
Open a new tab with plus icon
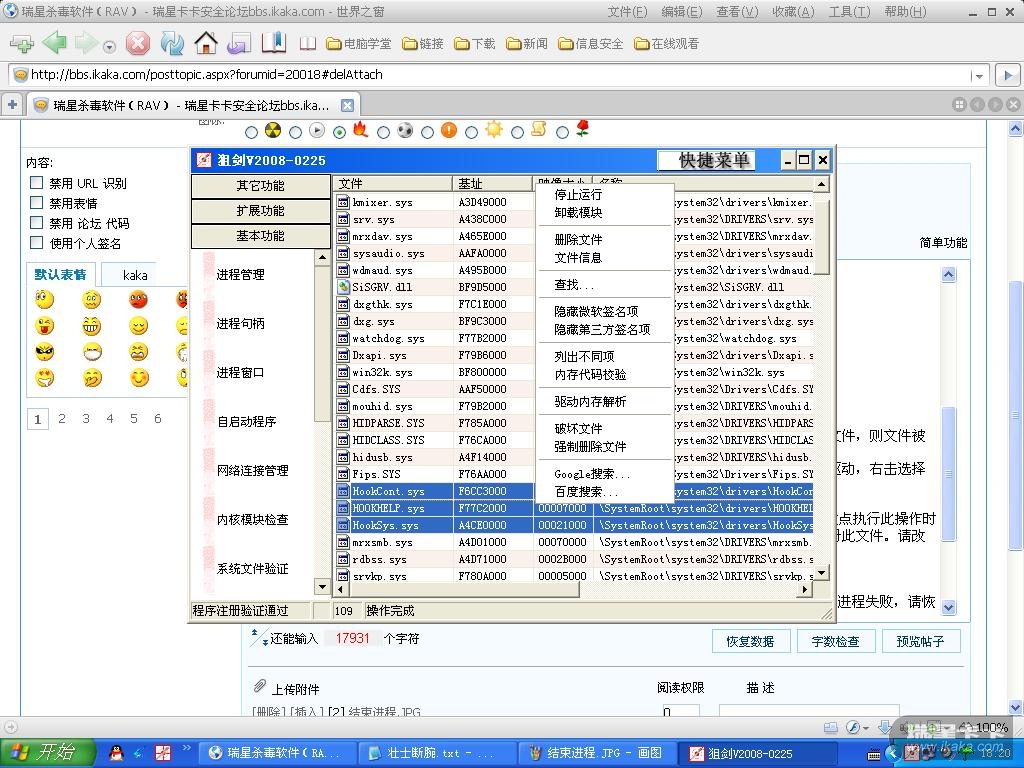(x=12, y=105)
